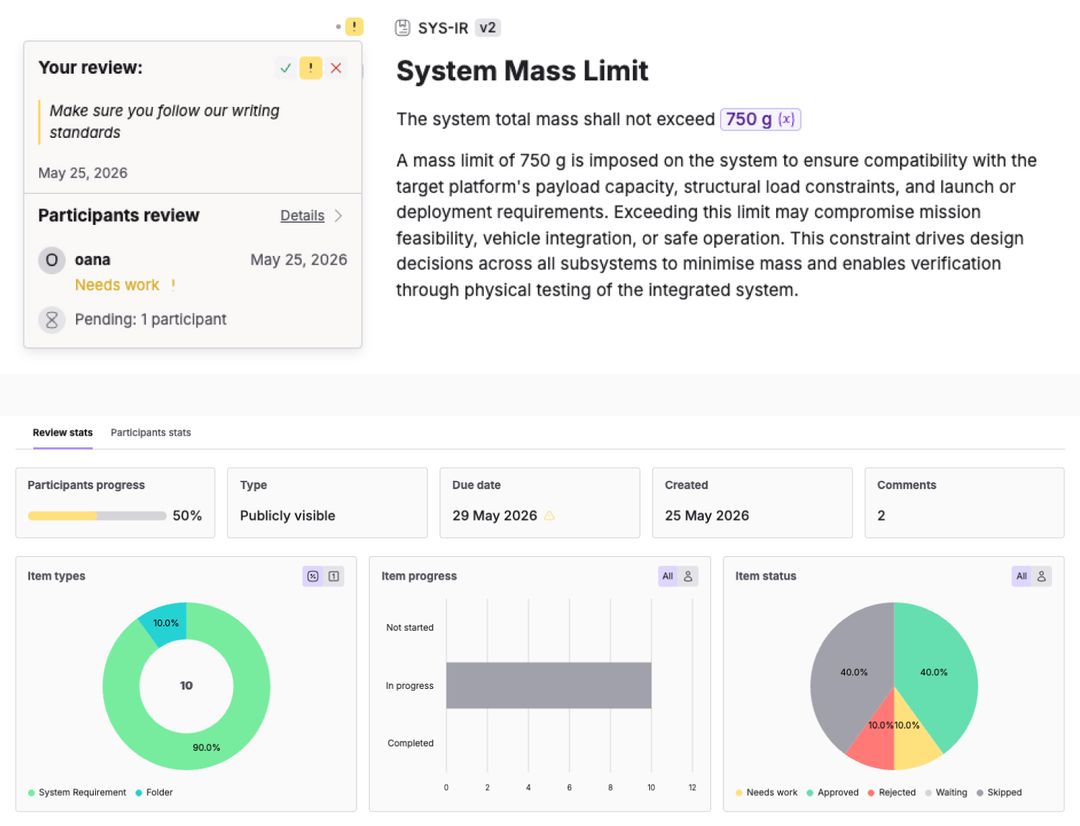Reject with the red X icon
1080x826 pixels.
[336, 68]
